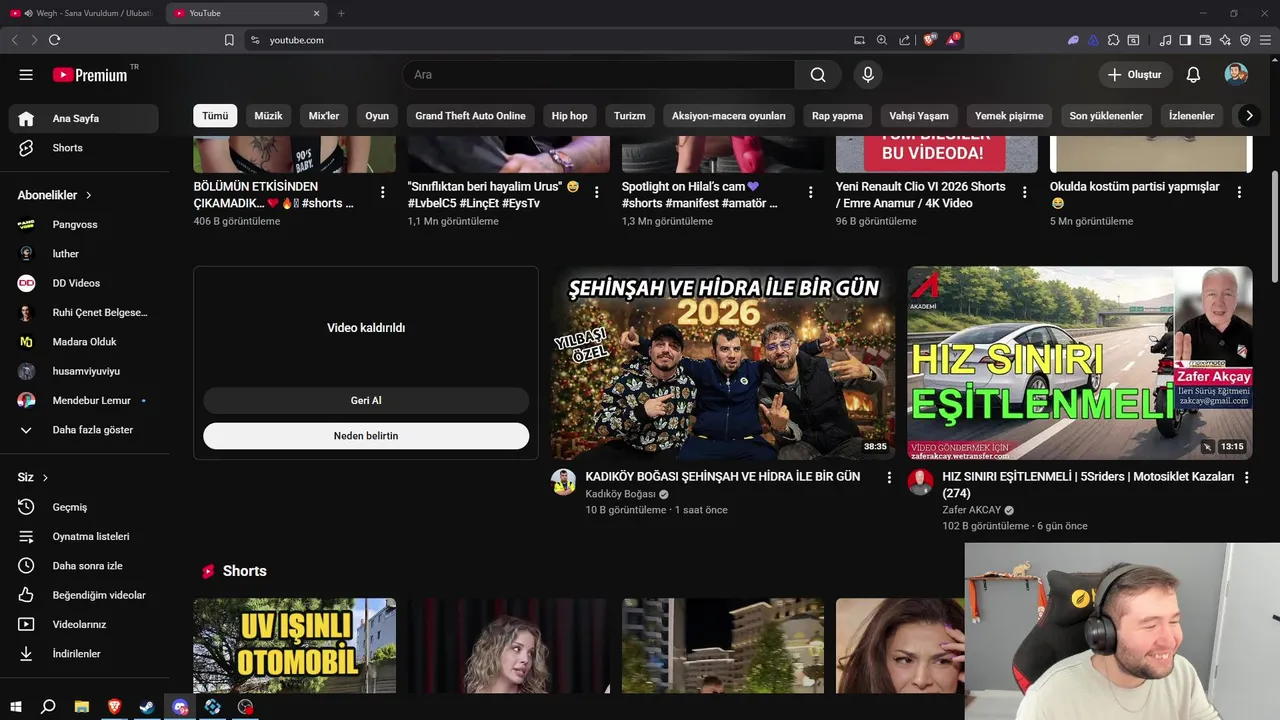Select the Hip hop filter chip
This screenshot has height=720, width=1280.
tap(570, 116)
